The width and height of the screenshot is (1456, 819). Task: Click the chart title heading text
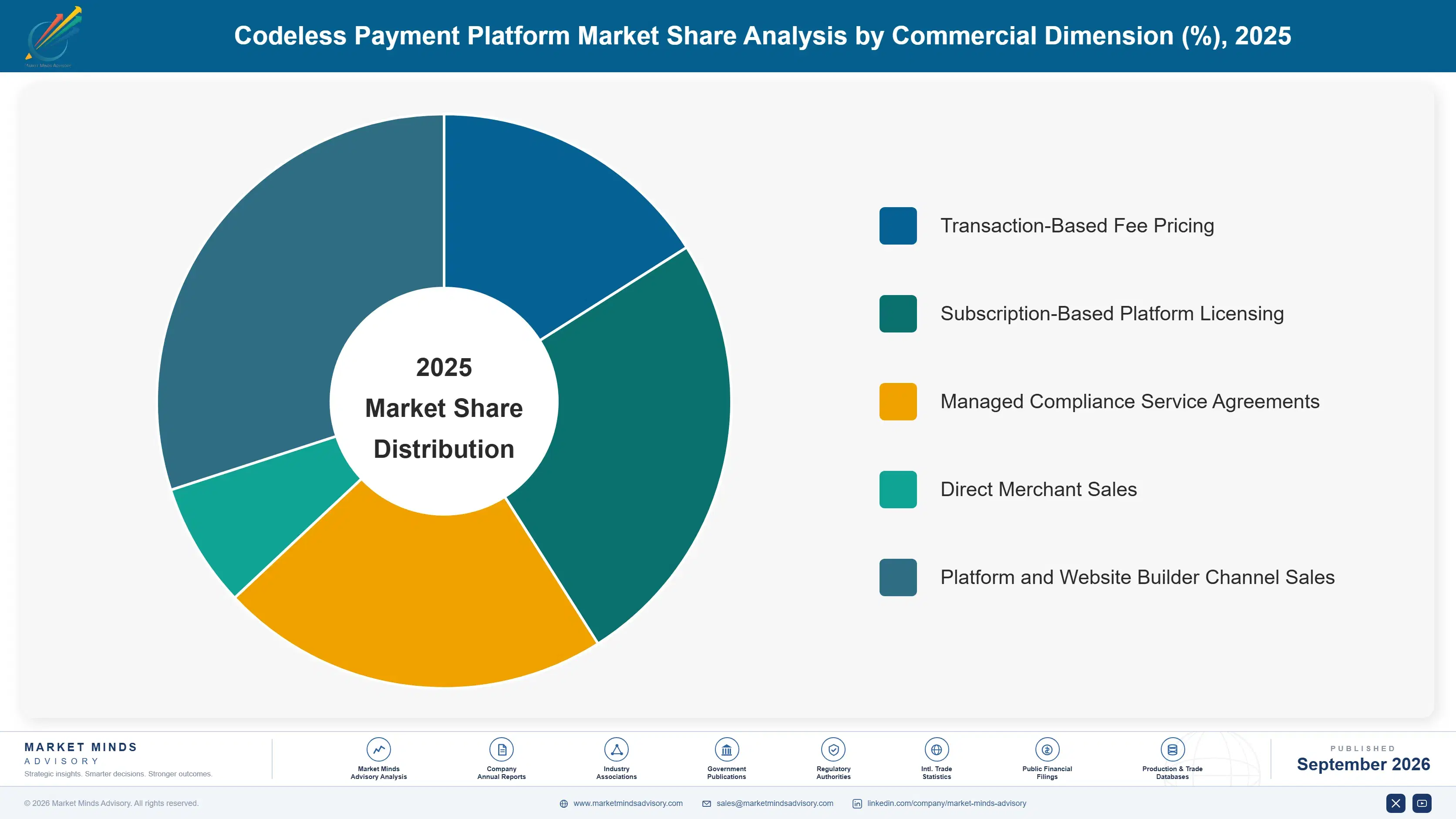762,36
